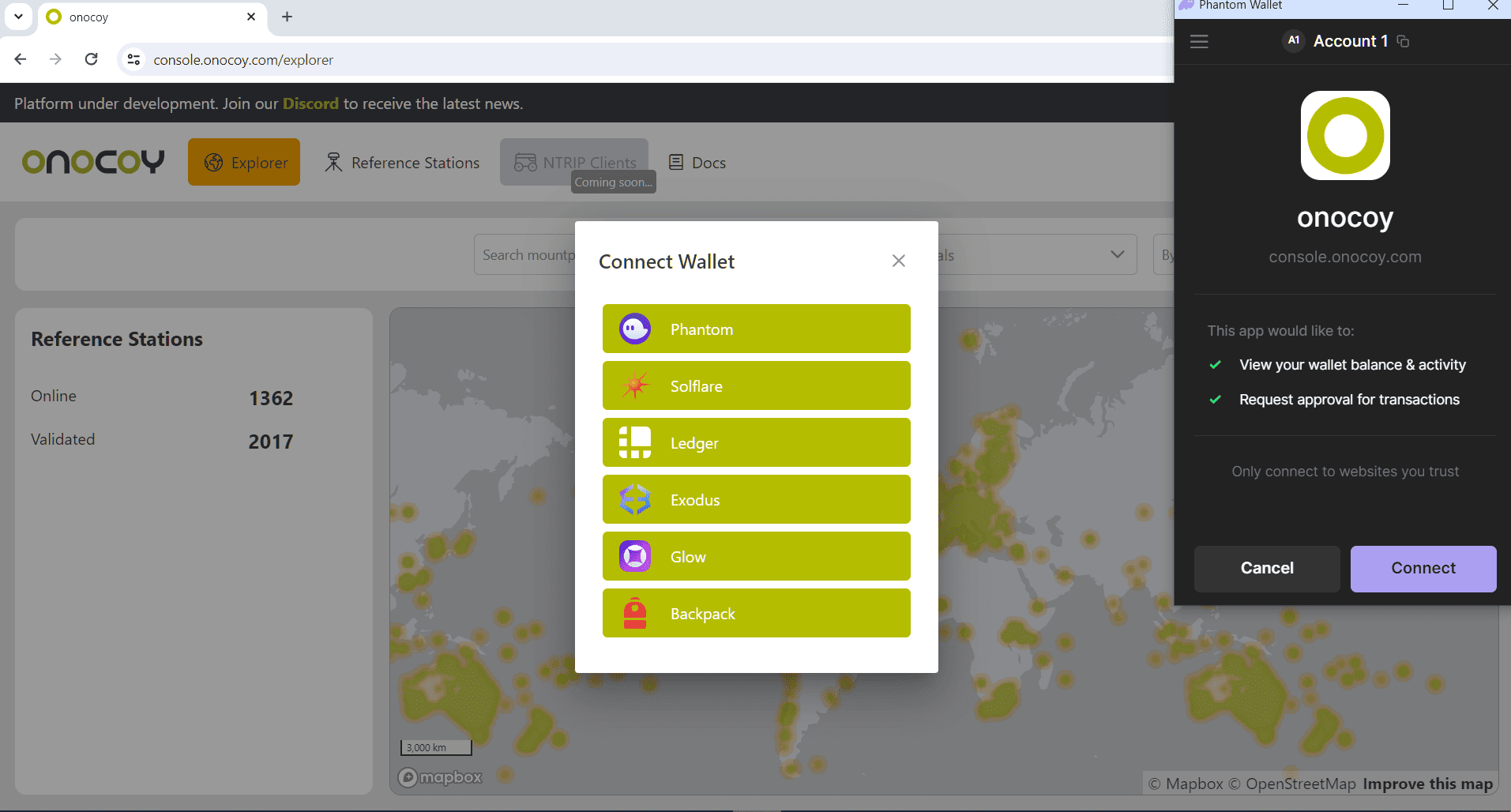1511x812 pixels.
Task: Choose the Glow wallet option
Action: (756, 556)
